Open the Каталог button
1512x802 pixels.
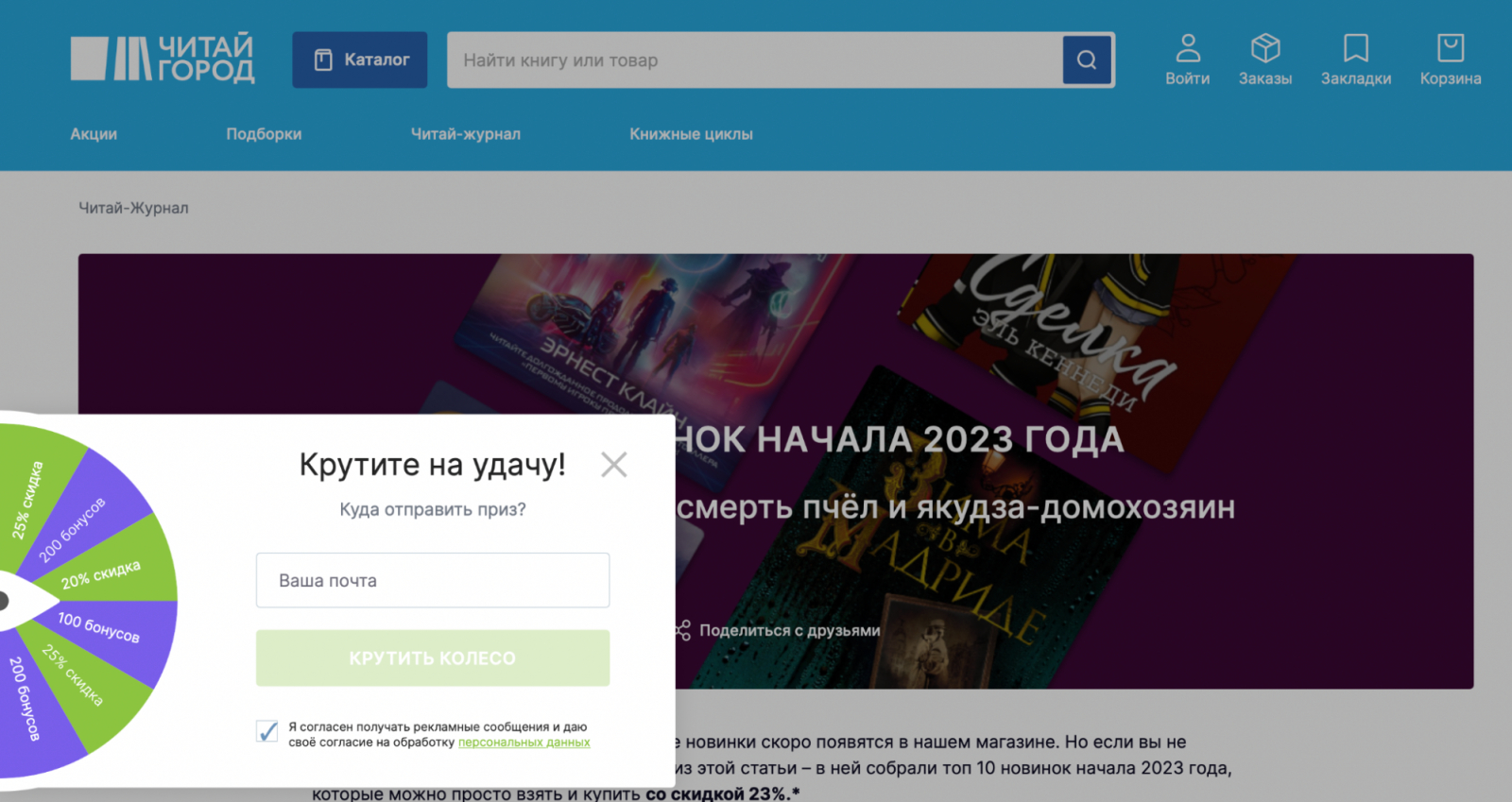tap(359, 60)
